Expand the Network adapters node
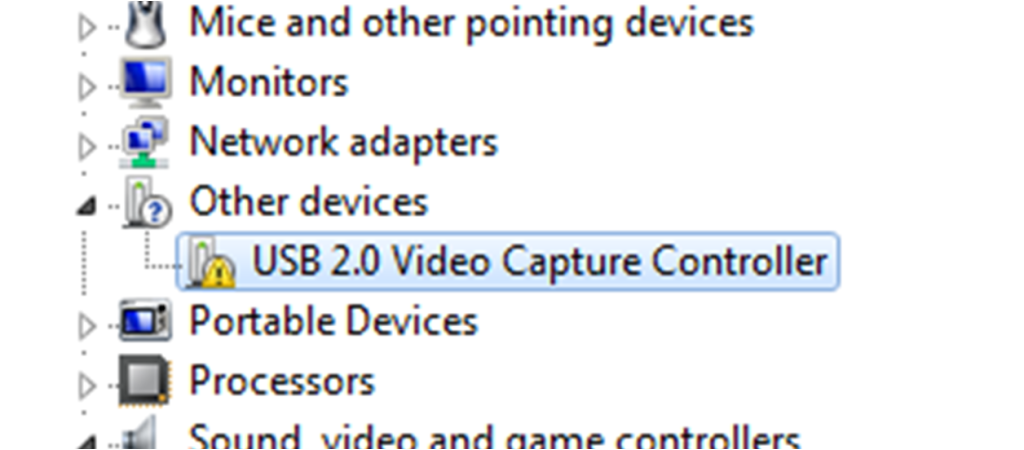 click(x=86, y=147)
